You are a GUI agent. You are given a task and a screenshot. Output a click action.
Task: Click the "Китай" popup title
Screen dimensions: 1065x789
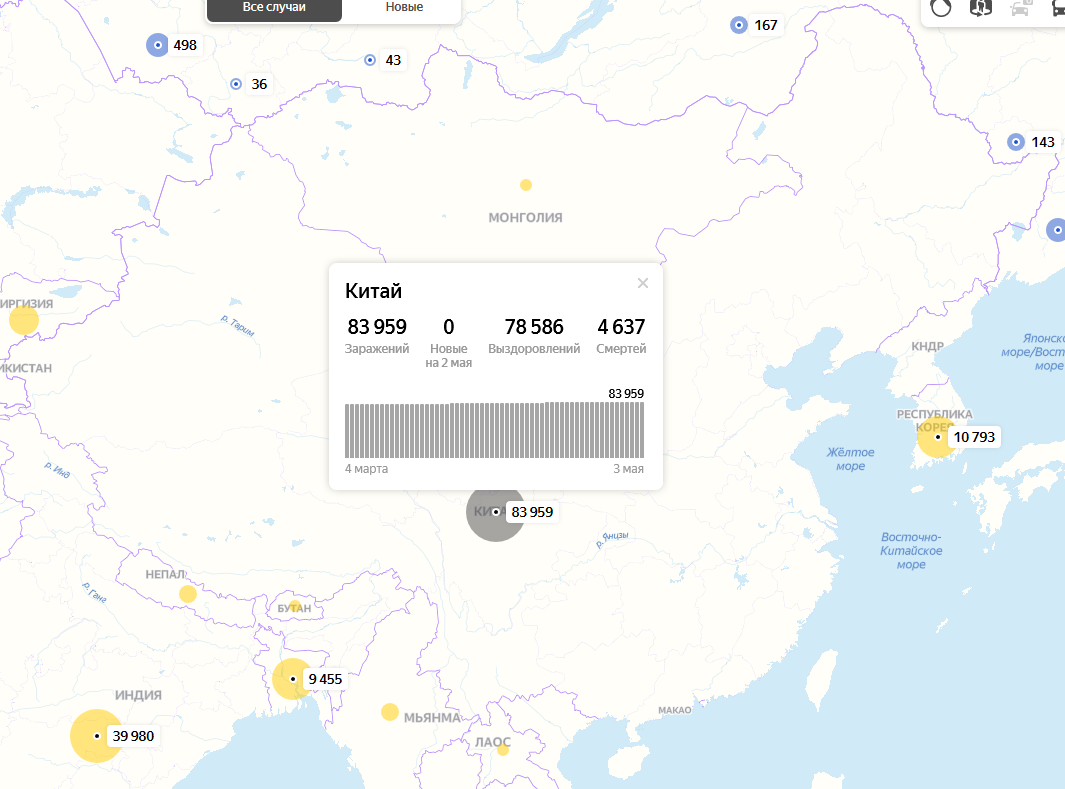(x=374, y=291)
